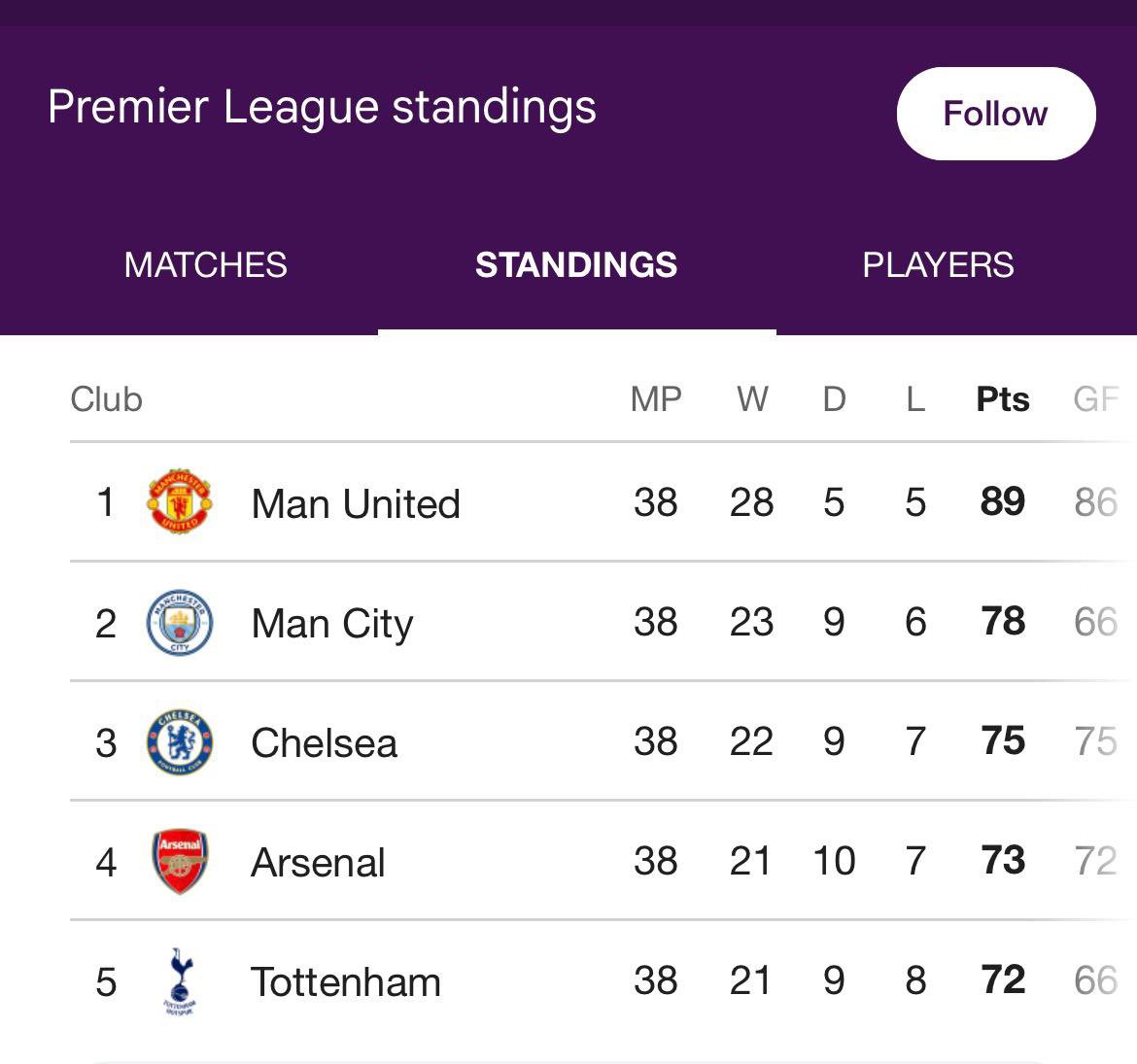1137x1064 pixels.
Task: Open the PLAYERS tab
Action: click(x=939, y=264)
